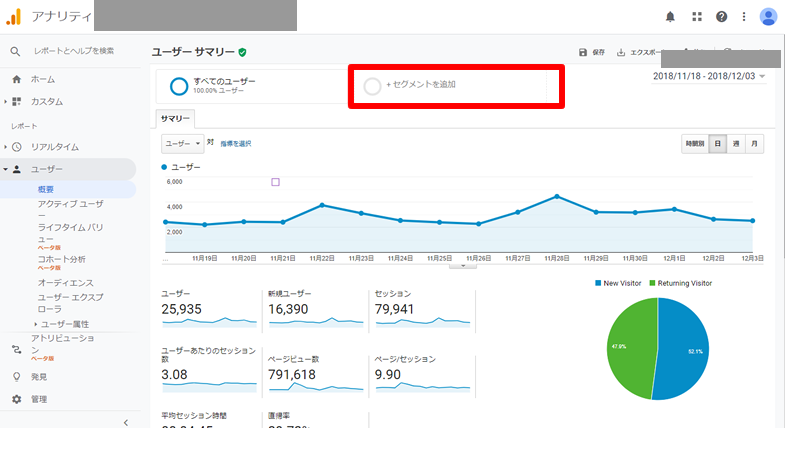Click the ホーム home icon

coord(17,79)
